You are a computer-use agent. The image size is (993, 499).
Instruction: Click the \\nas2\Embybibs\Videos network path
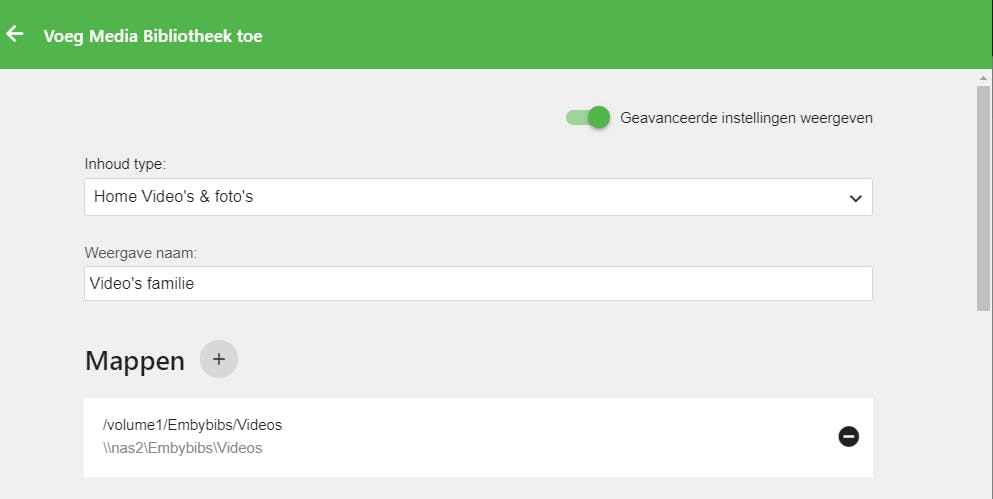182,448
